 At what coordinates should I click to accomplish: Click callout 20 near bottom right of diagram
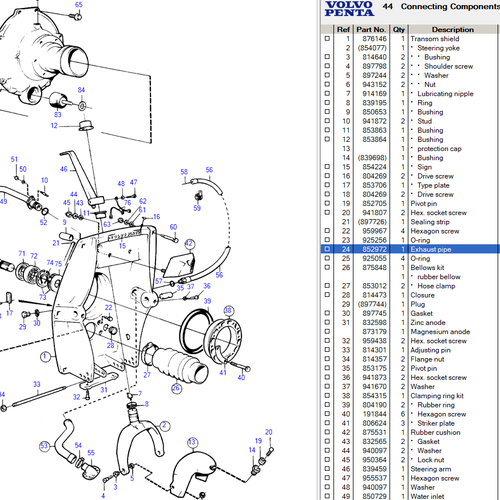tap(269, 432)
